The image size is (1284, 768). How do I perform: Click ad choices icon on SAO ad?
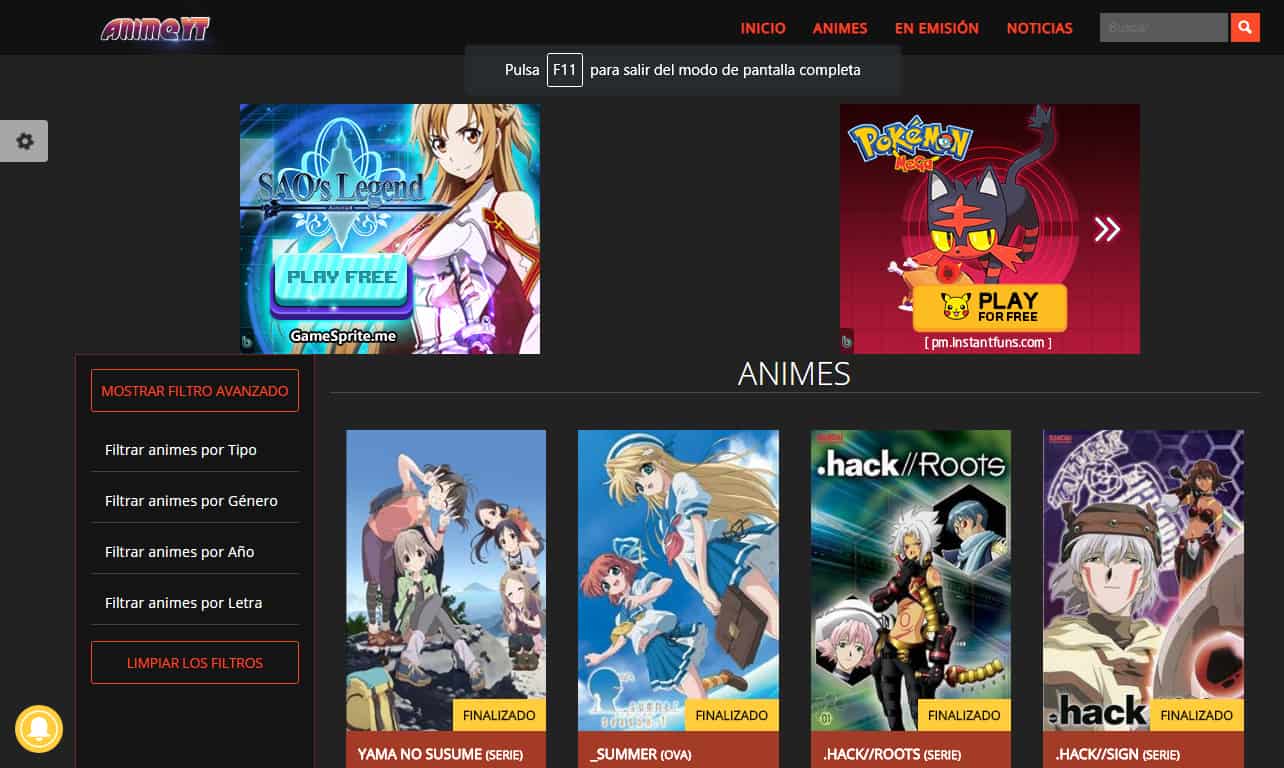point(247,341)
